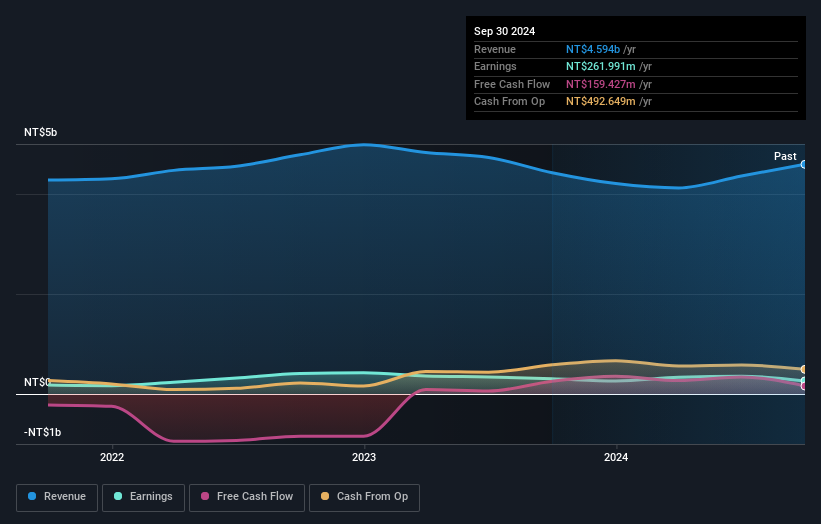Click the 2022 x-axis label
Viewport: 821px width, 524px height.
pyautogui.click(x=112, y=457)
